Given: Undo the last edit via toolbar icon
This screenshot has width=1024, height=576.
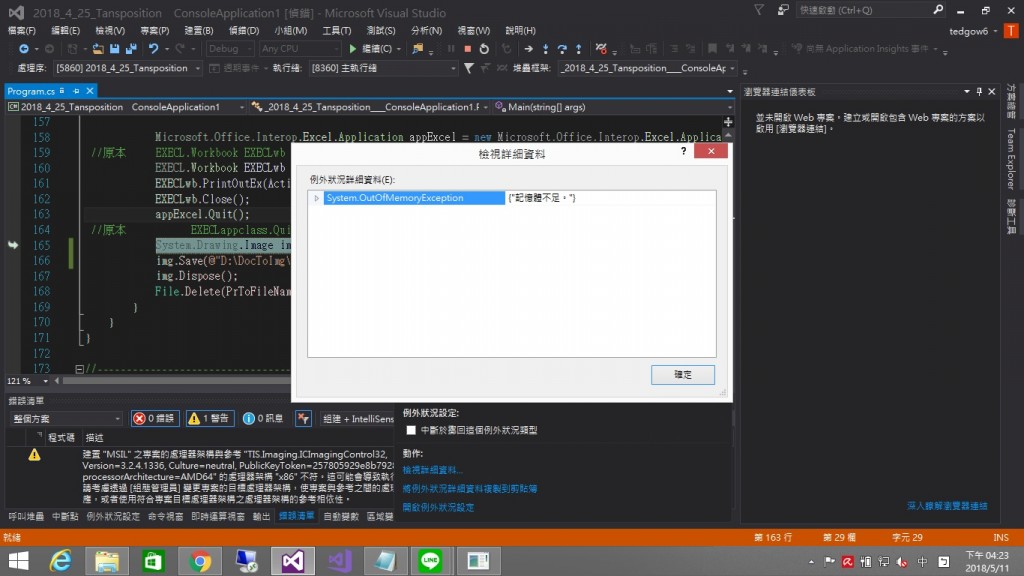Looking at the screenshot, I should (x=153, y=49).
